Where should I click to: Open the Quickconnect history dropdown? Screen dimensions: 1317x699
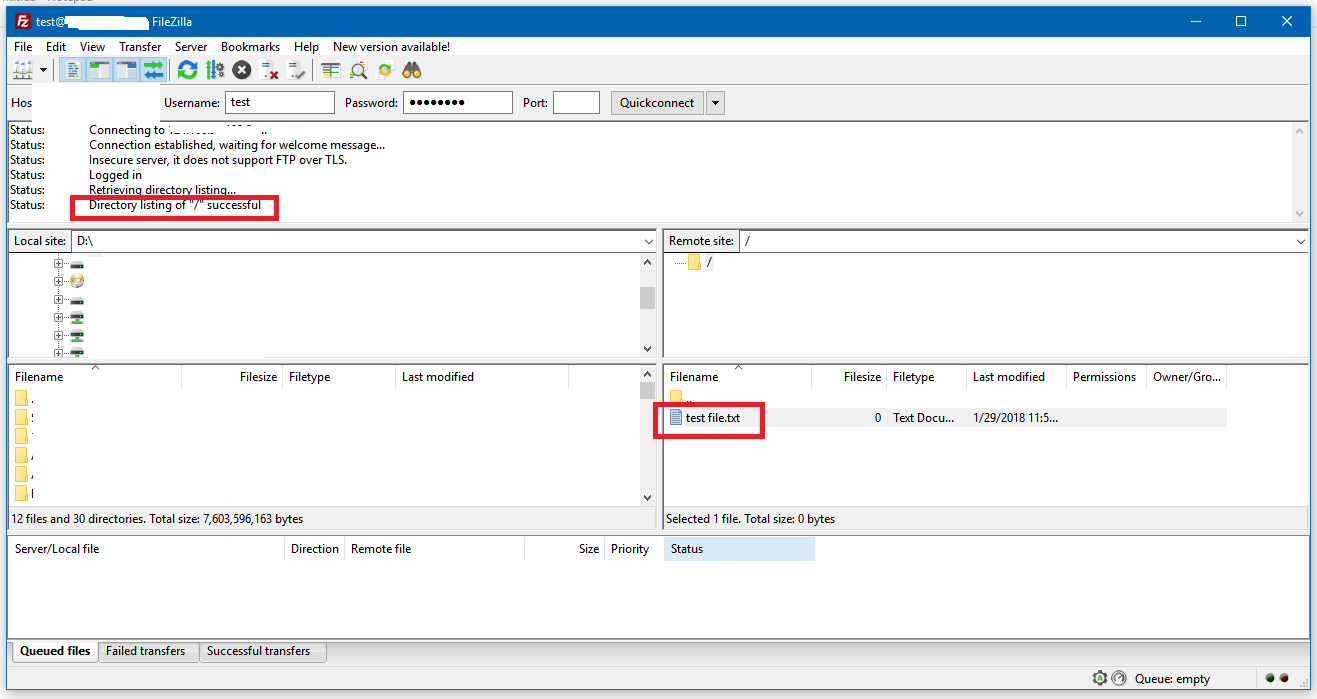pyautogui.click(x=715, y=102)
